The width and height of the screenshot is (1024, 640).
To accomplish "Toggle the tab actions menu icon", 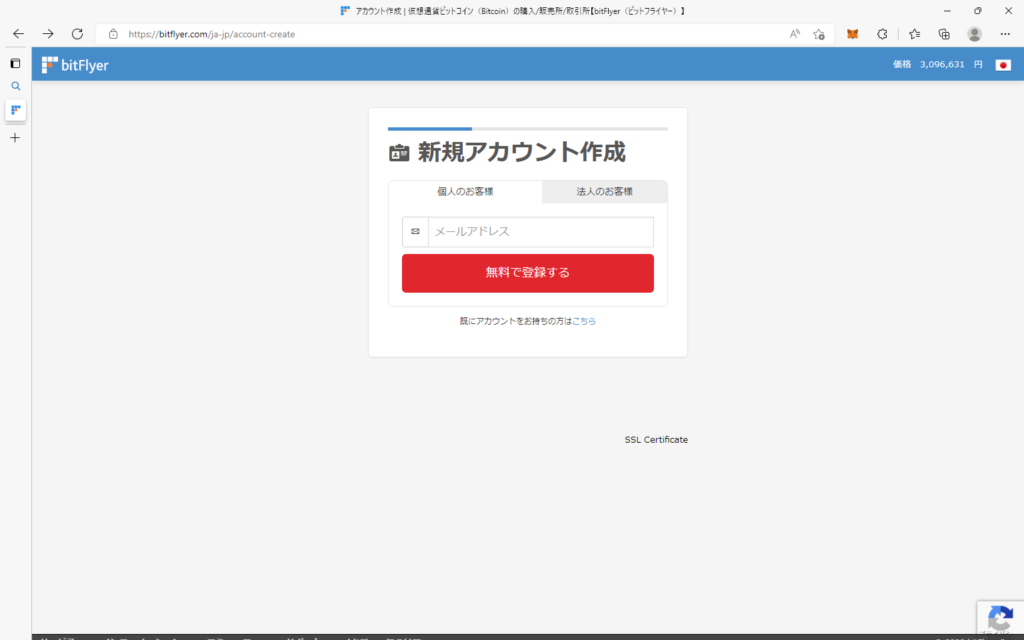I will pos(15,63).
